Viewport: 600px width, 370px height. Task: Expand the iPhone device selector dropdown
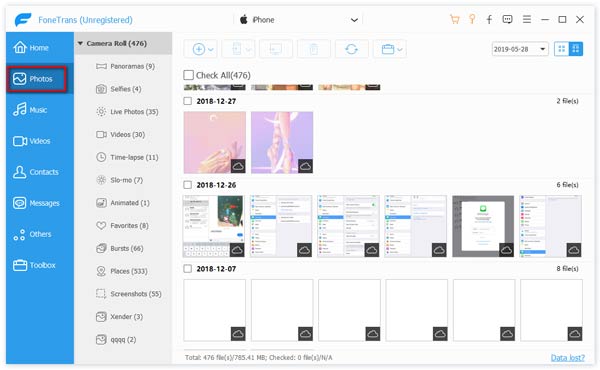pyautogui.click(x=354, y=20)
